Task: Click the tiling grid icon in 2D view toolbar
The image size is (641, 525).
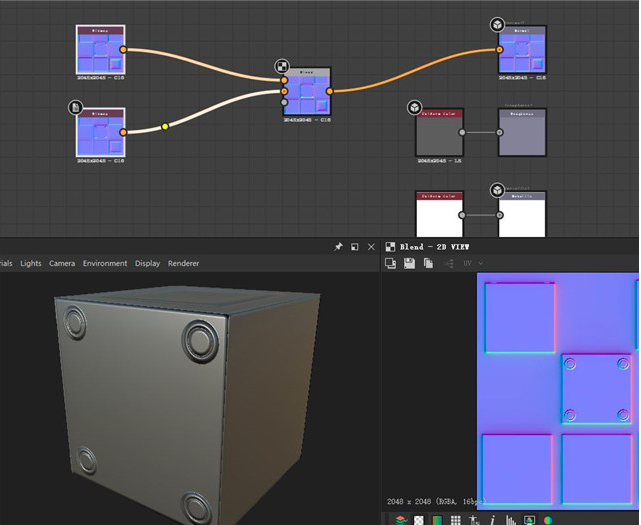Action: tap(455, 520)
